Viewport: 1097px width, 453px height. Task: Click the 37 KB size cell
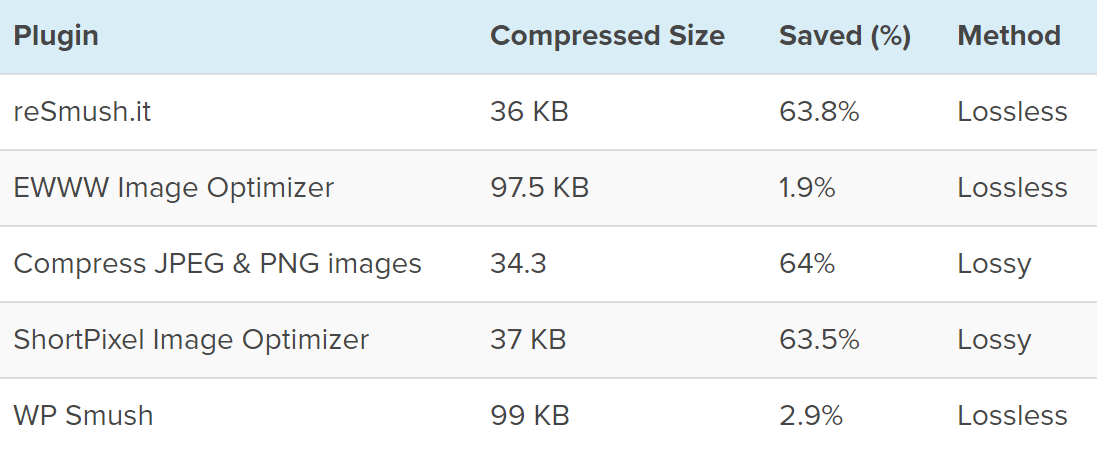pyautogui.click(x=528, y=340)
